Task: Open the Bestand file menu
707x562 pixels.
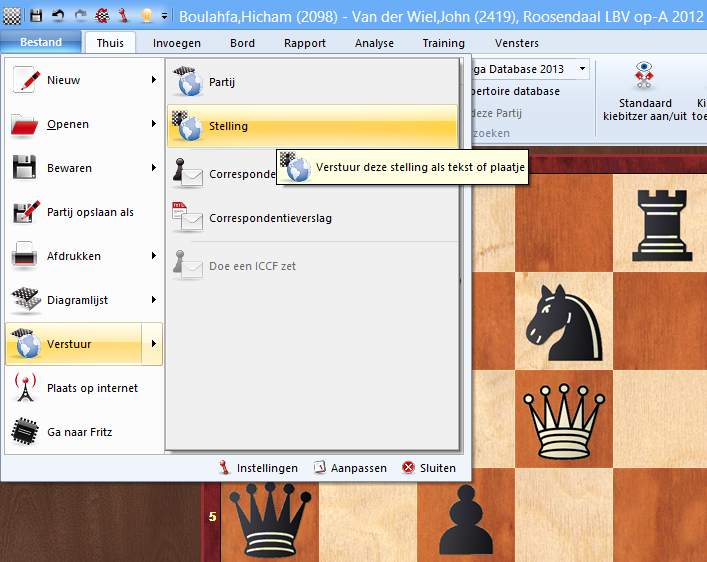Action: coord(41,42)
